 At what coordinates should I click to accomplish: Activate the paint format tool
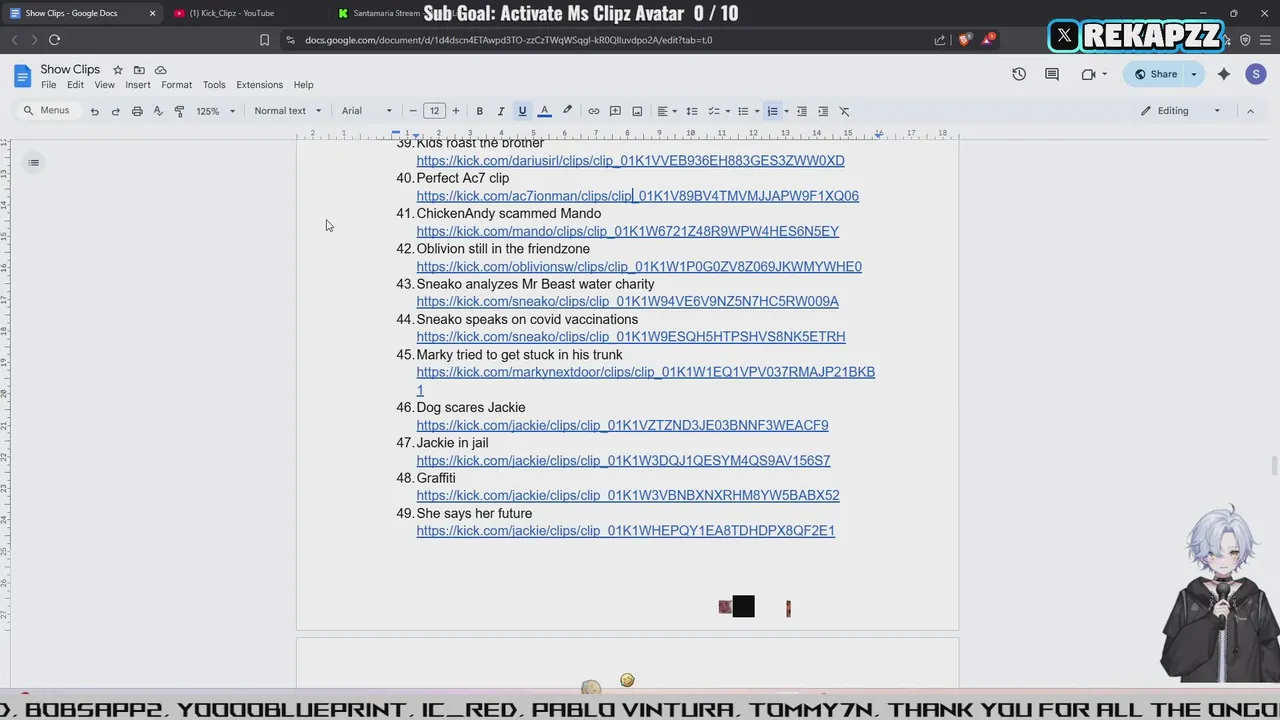click(x=179, y=111)
